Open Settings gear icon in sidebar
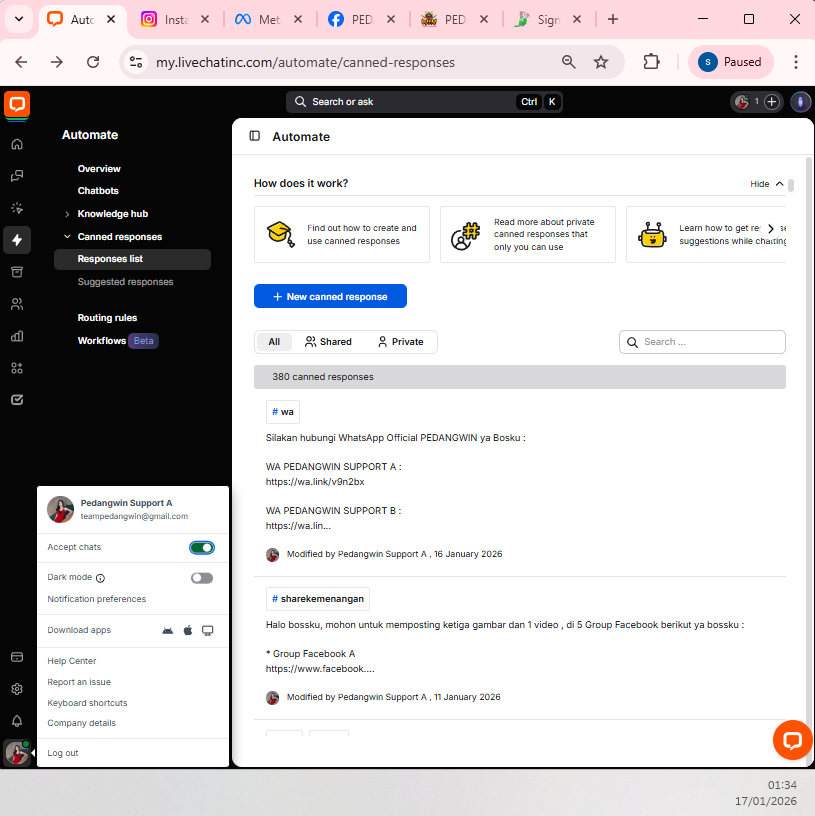Image resolution: width=815 pixels, height=816 pixels. pos(17,689)
